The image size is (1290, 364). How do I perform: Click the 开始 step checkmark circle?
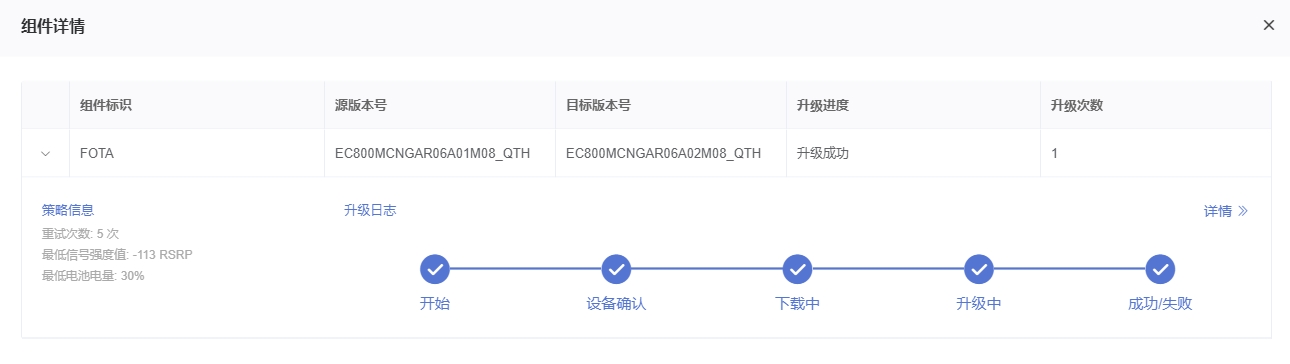(435, 269)
